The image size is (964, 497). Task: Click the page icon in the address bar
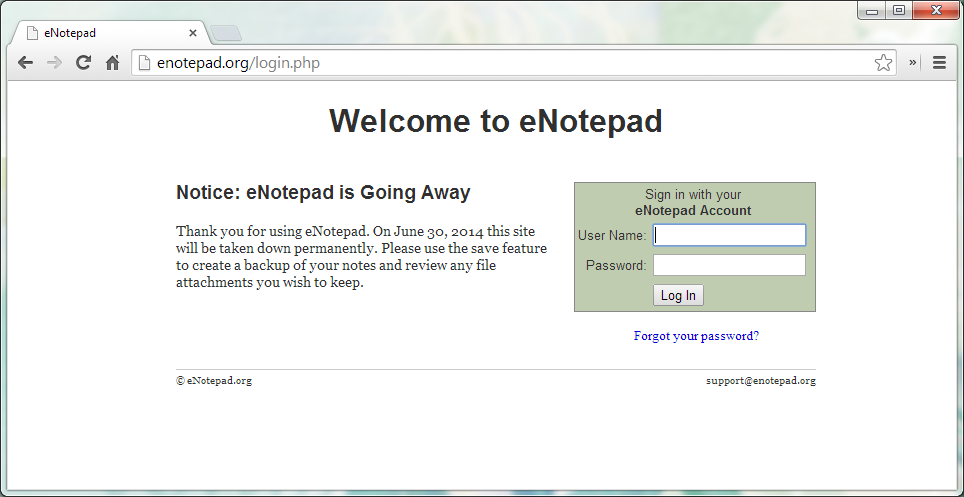[144, 63]
